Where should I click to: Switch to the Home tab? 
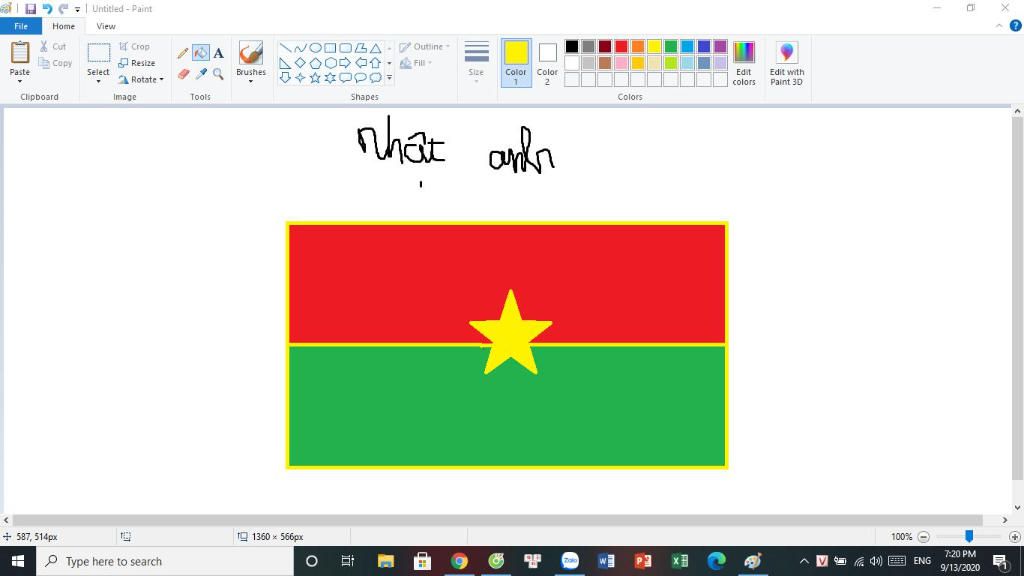63,26
